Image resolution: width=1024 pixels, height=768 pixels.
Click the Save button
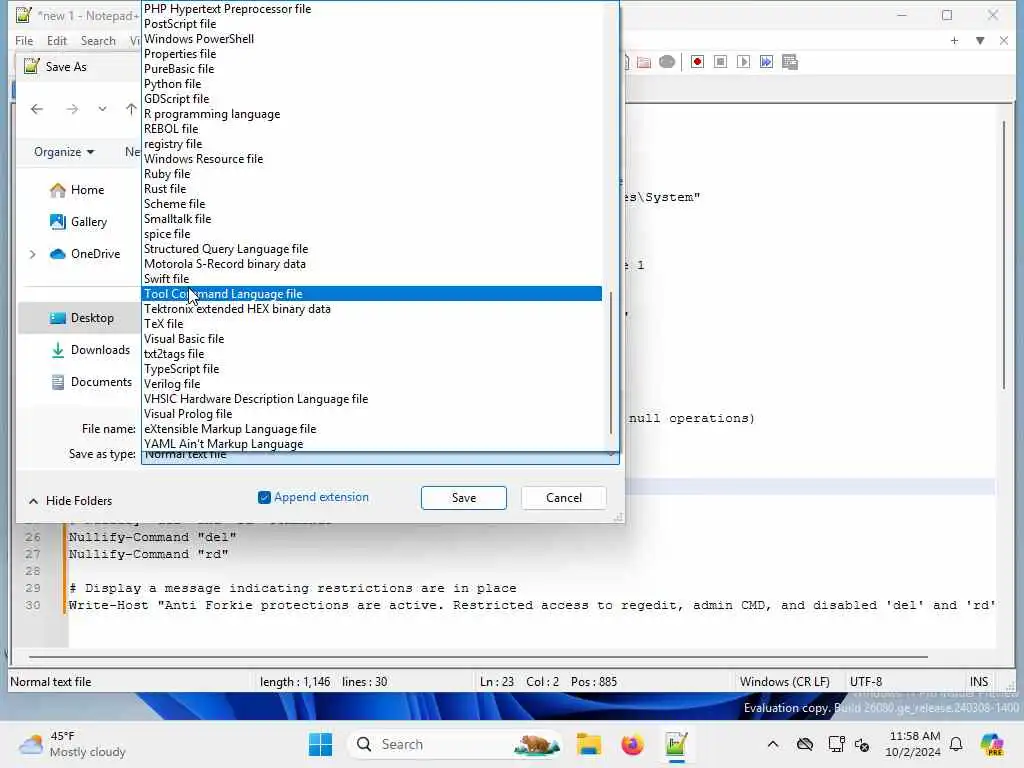coord(464,498)
